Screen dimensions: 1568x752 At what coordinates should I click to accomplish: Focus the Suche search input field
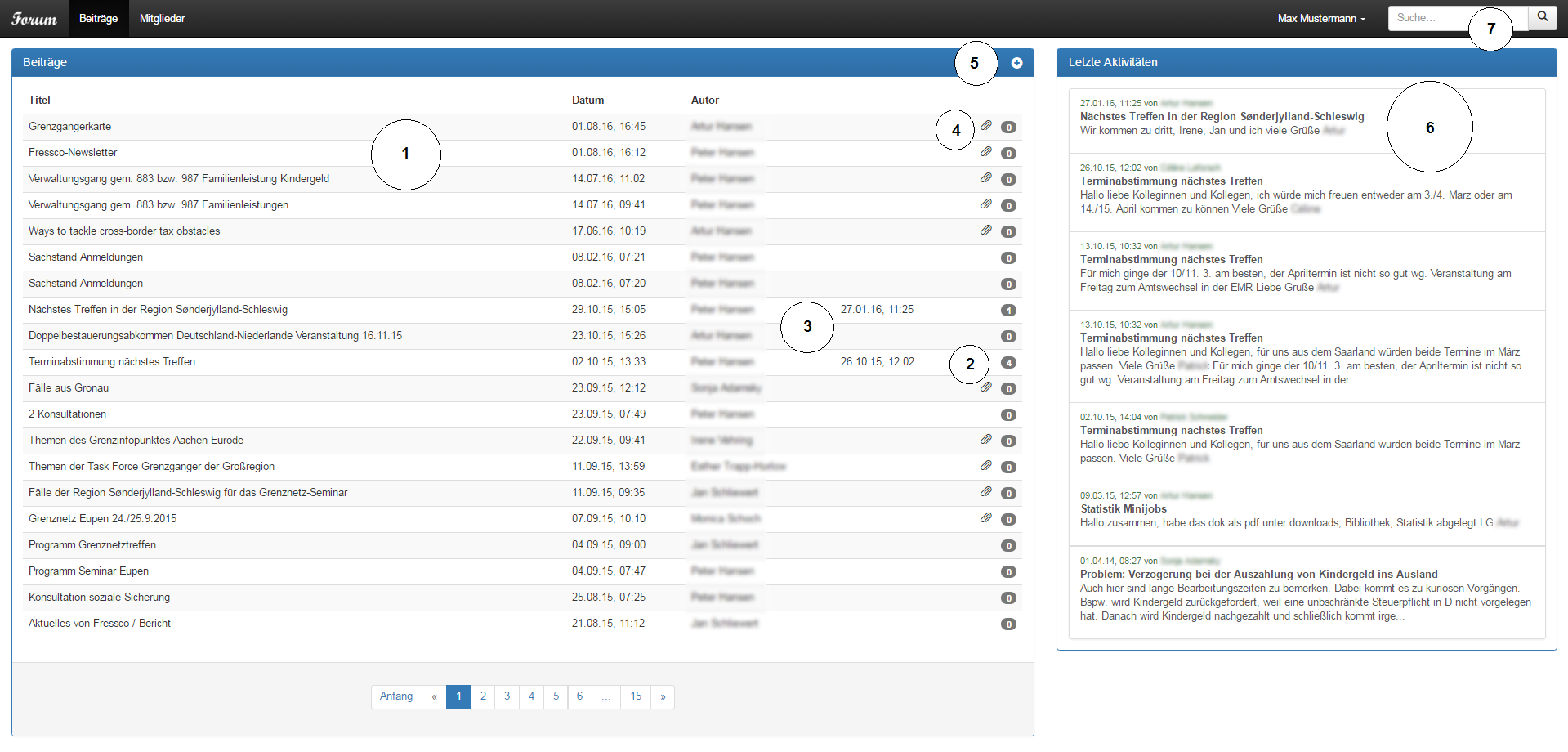click(1430, 17)
